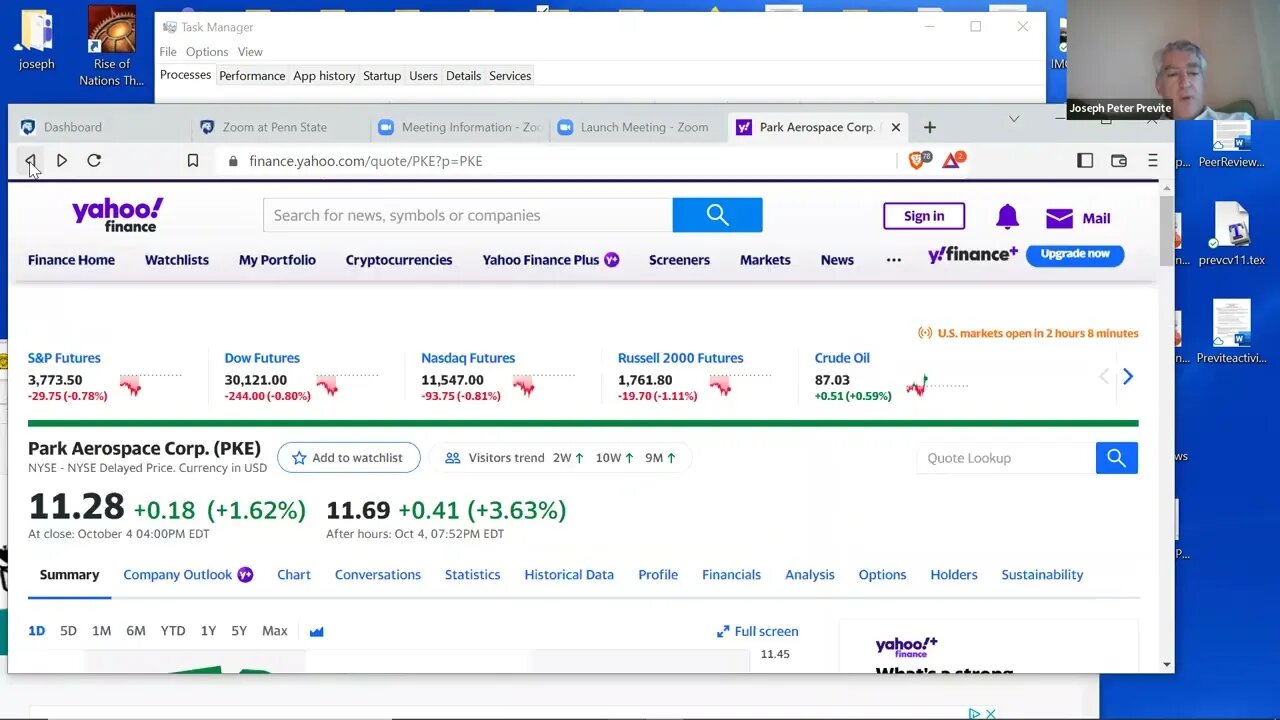Click the main Yahoo search field
The height and width of the screenshot is (720, 1280).
pos(468,215)
